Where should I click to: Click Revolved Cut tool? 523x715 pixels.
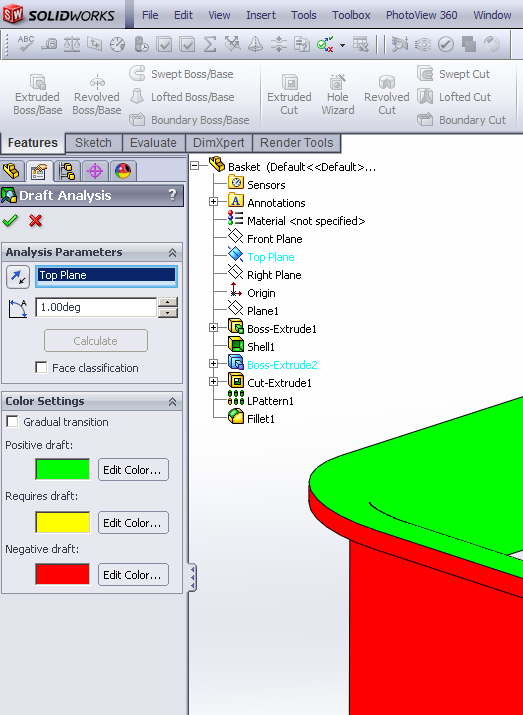pyautogui.click(x=387, y=94)
